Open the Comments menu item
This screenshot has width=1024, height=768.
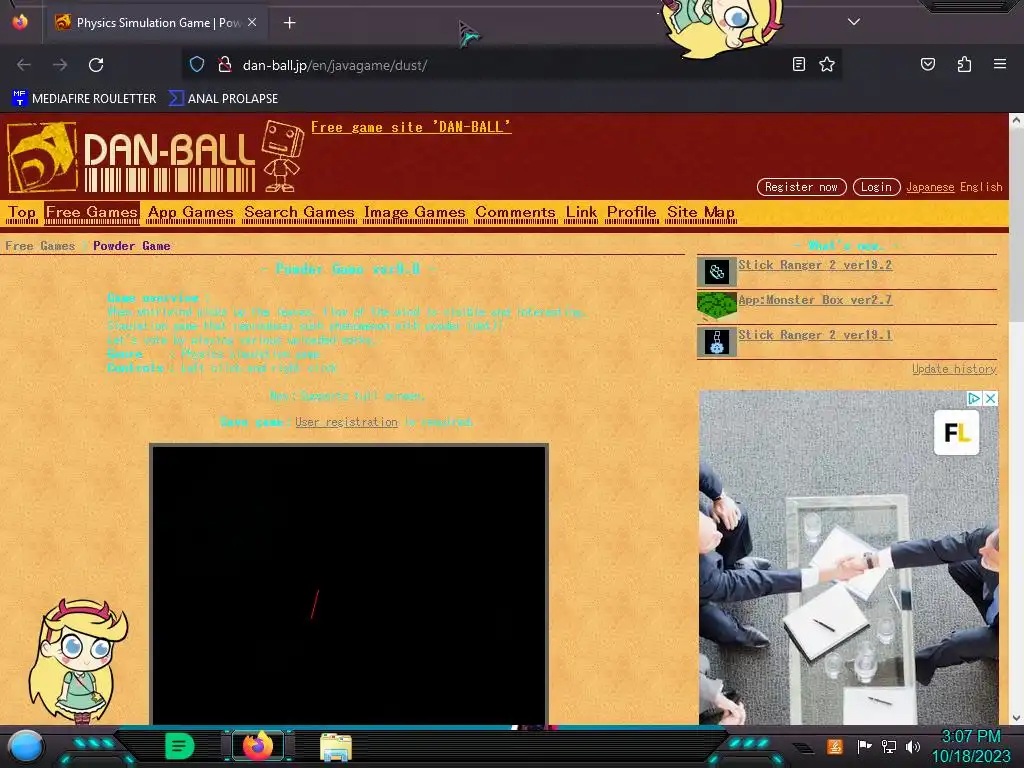[x=515, y=212]
